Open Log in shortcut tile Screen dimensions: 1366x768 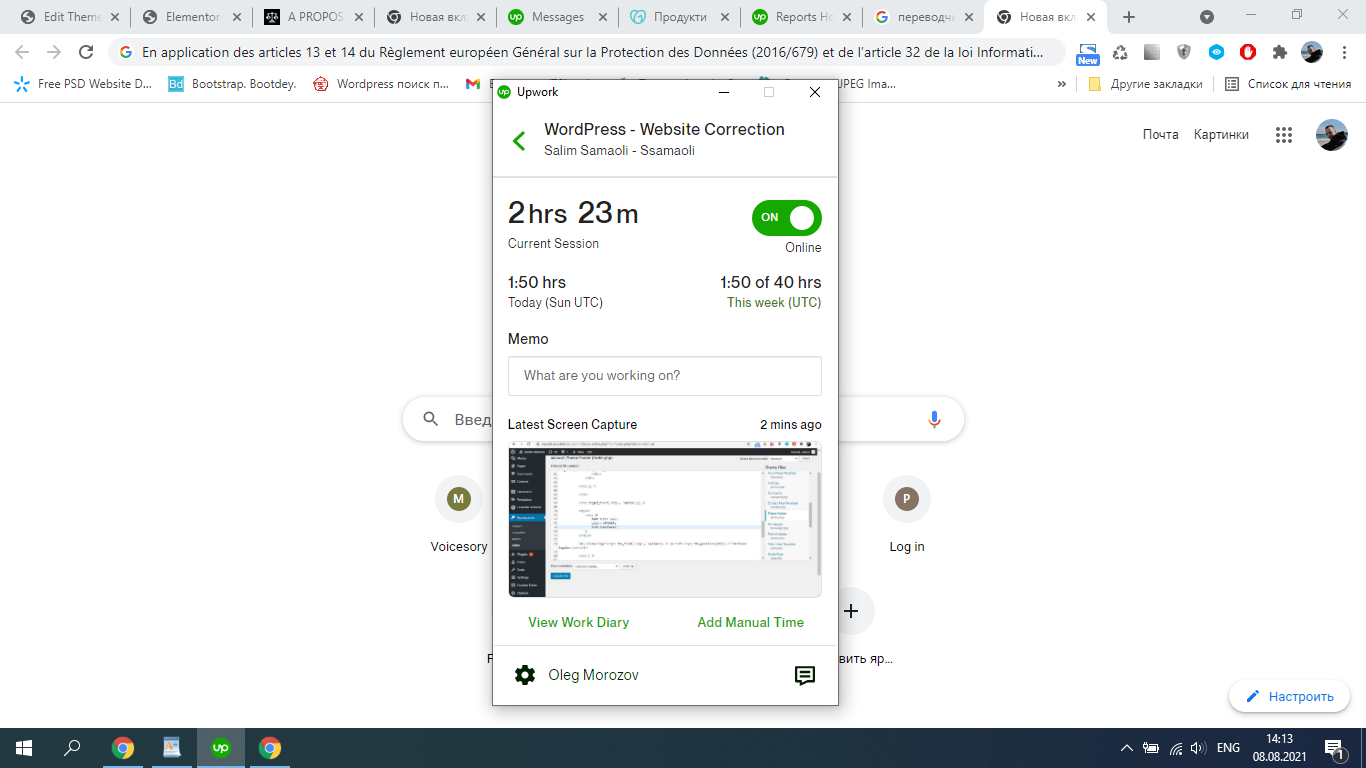(x=907, y=514)
